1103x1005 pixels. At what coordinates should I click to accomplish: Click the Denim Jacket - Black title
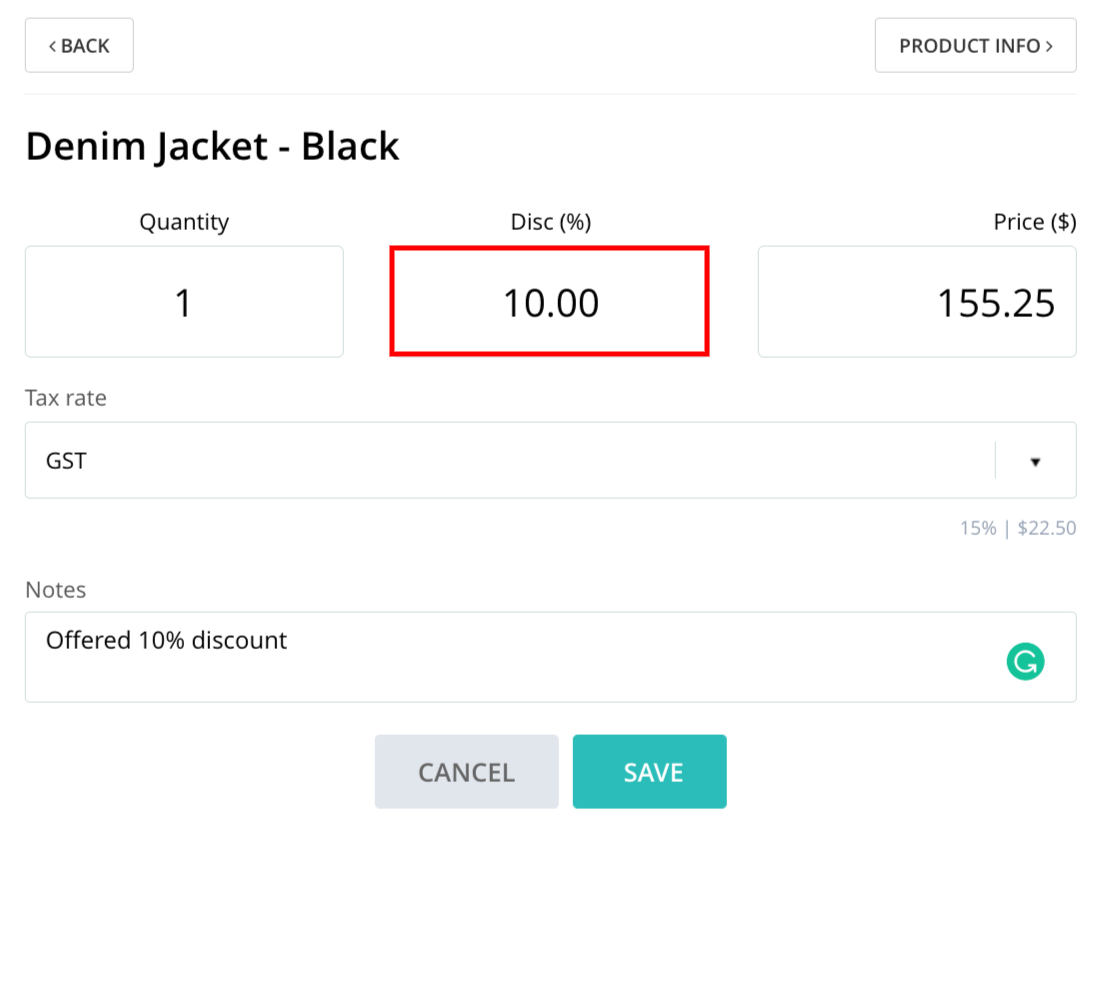(x=212, y=146)
